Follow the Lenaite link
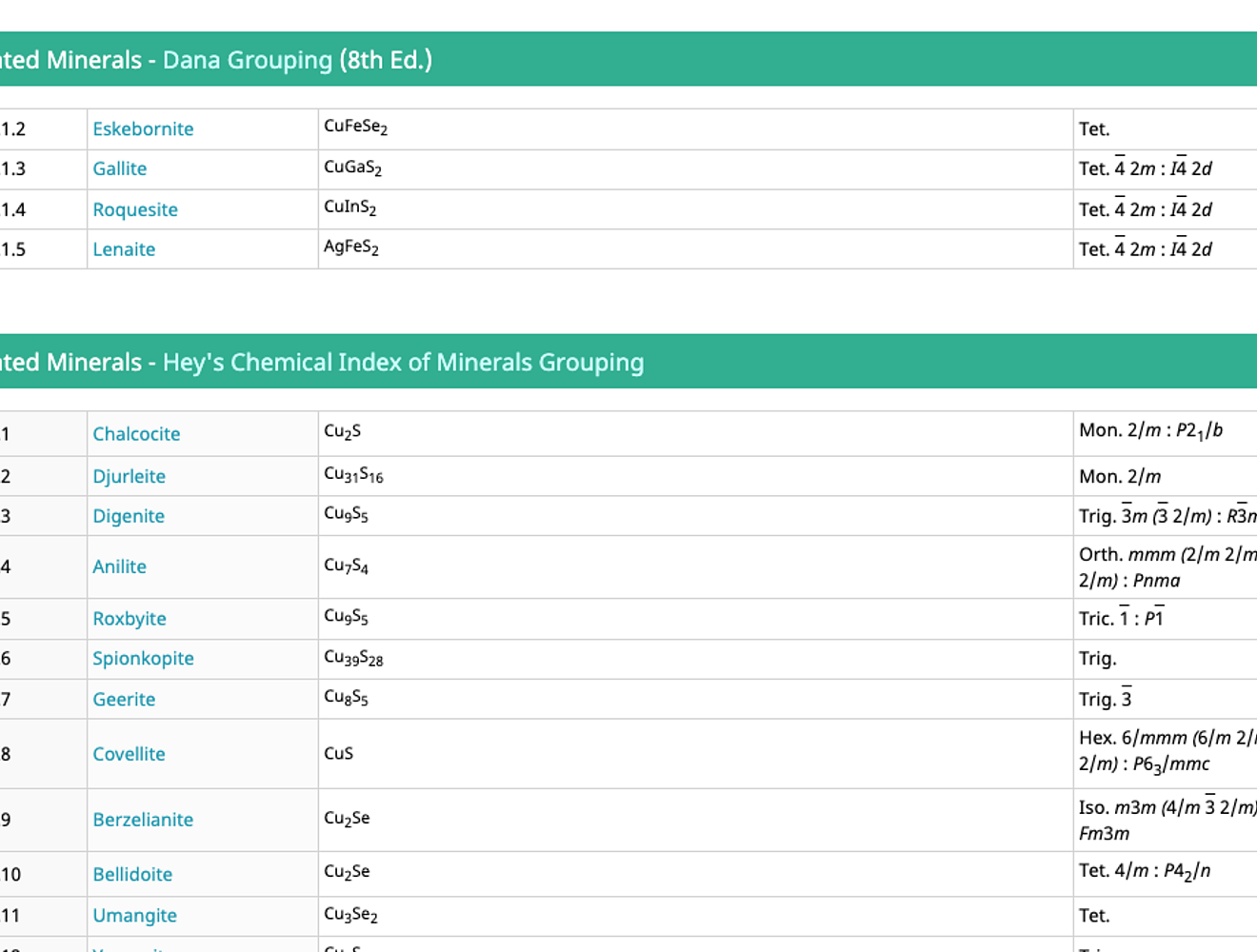This screenshot has height=952, width=1257. [124, 249]
